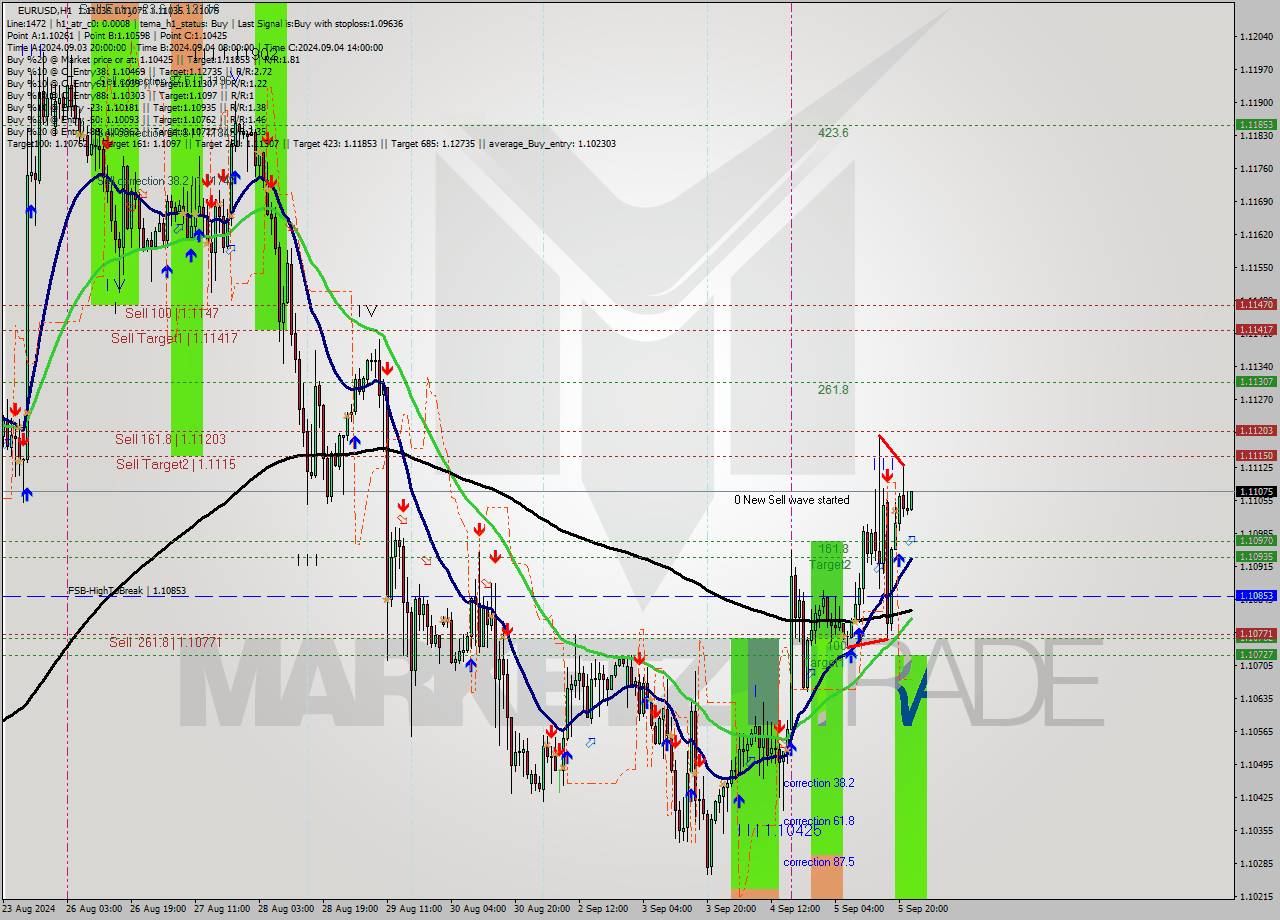Click the 1.10285 price scale value
The height and width of the screenshot is (920, 1280).
click(x=1255, y=863)
